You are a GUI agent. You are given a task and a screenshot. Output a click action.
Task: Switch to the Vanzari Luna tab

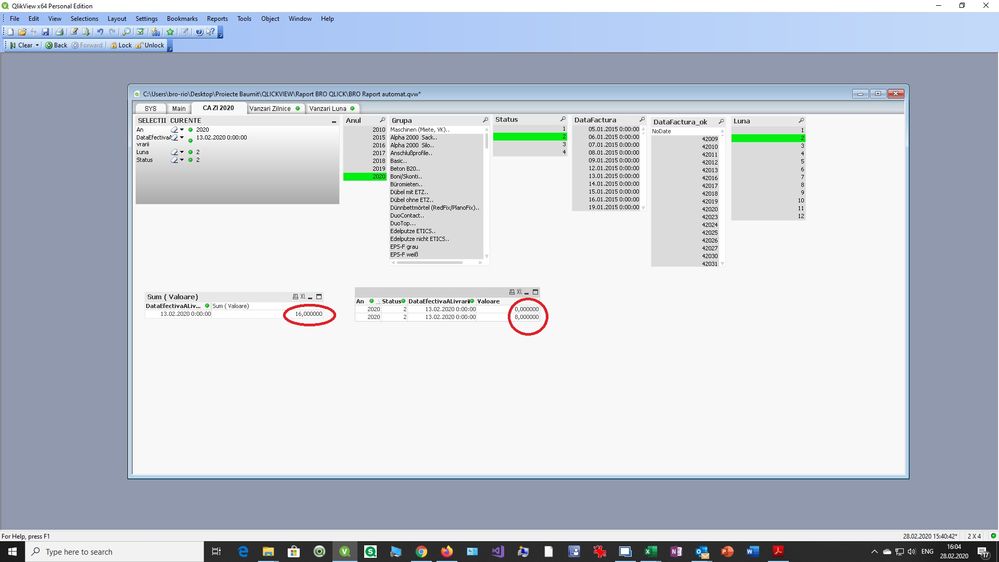331,108
